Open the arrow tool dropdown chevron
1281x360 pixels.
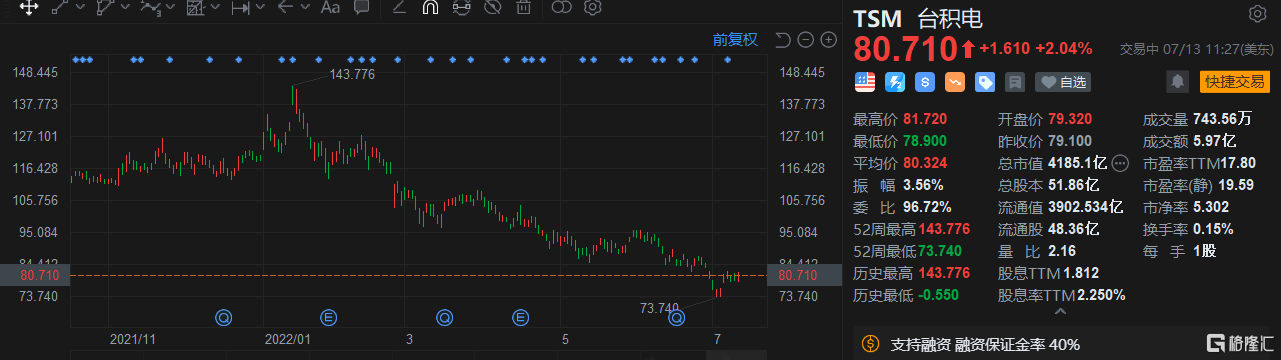click(x=305, y=8)
